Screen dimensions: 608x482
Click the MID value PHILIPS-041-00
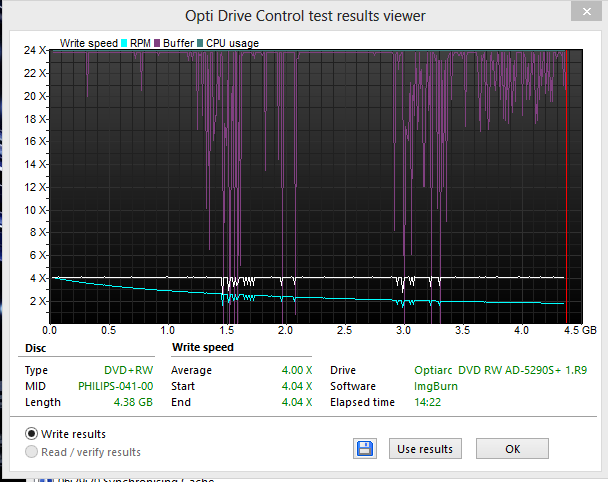pyautogui.click(x=116, y=386)
